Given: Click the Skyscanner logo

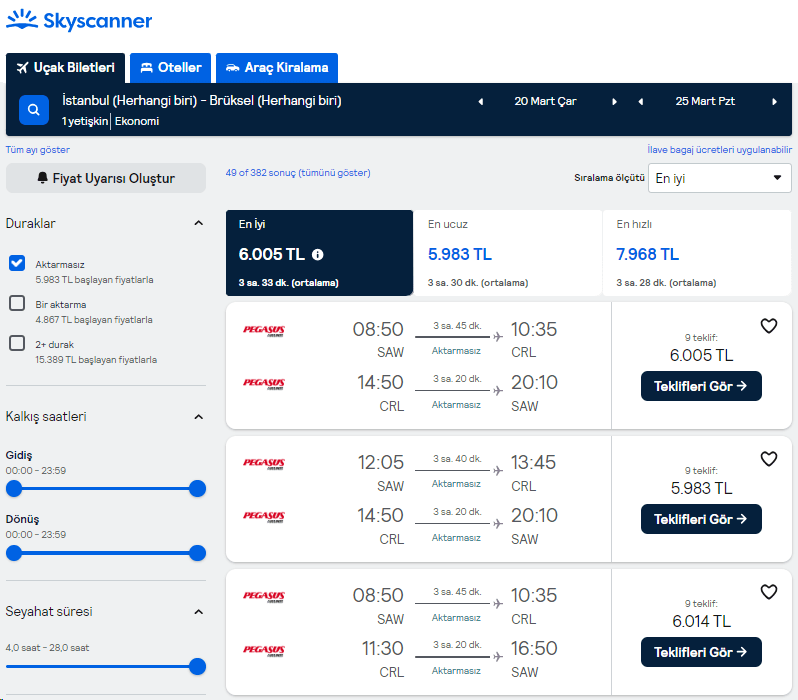Looking at the screenshot, I should coord(79,20).
